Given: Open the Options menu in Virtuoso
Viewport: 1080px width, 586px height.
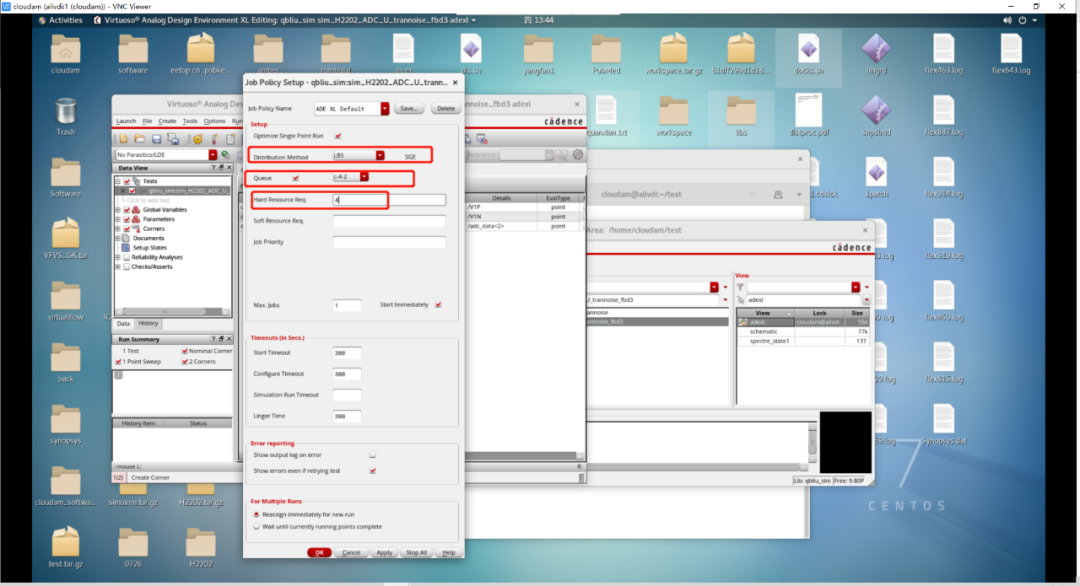Looking at the screenshot, I should pos(214,121).
